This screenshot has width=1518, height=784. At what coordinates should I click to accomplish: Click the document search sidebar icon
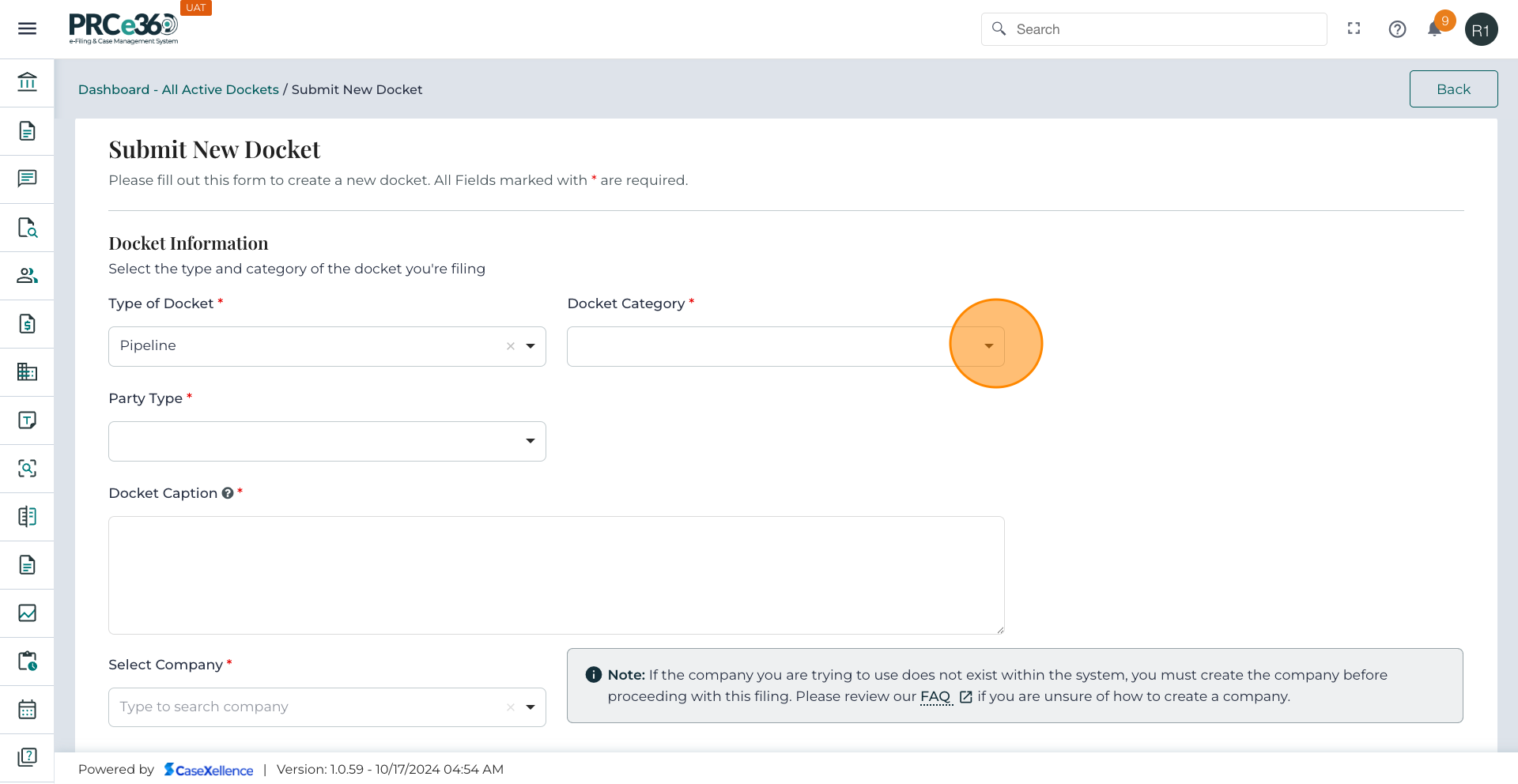(27, 228)
